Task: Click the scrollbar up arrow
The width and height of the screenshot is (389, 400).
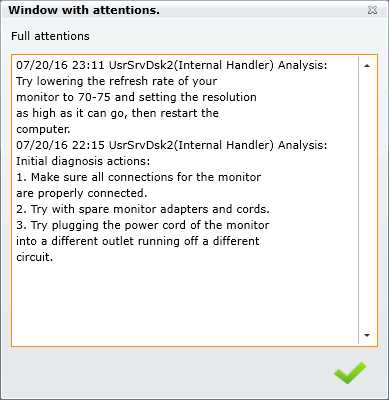Action: pyautogui.click(x=367, y=66)
